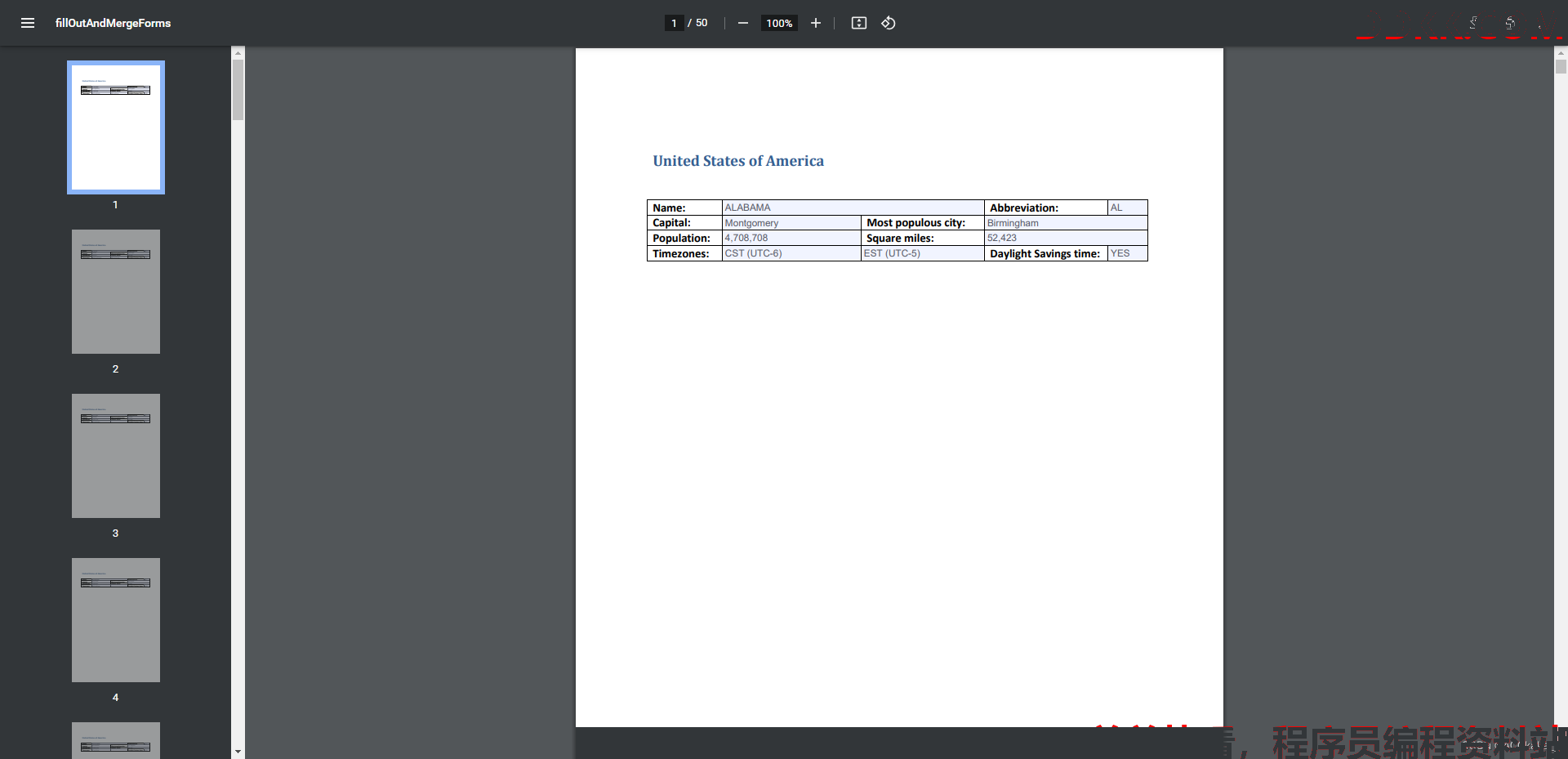This screenshot has height=759, width=1568.
Task: Click the timezone field CST (UTC-6)
Action: tap(791, 253)
